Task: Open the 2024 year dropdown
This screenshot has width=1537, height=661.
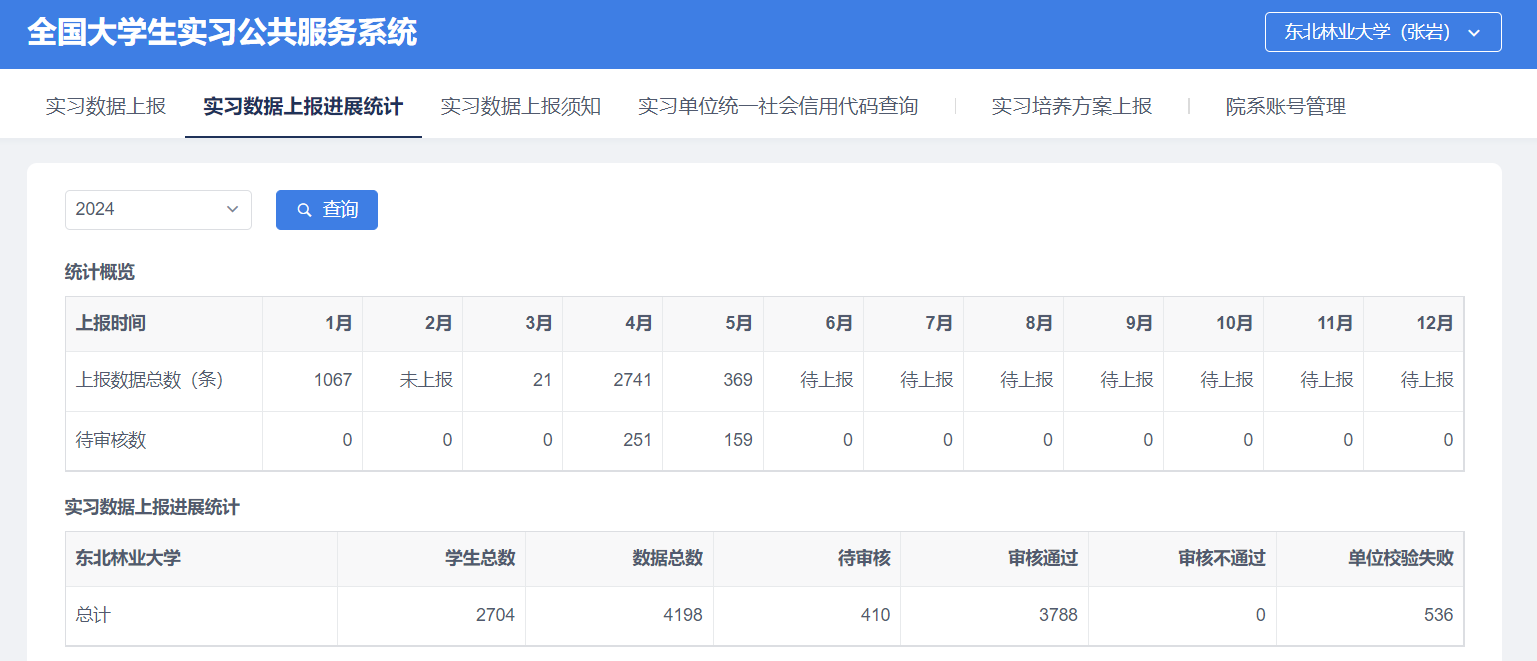Action: point(158,210)
